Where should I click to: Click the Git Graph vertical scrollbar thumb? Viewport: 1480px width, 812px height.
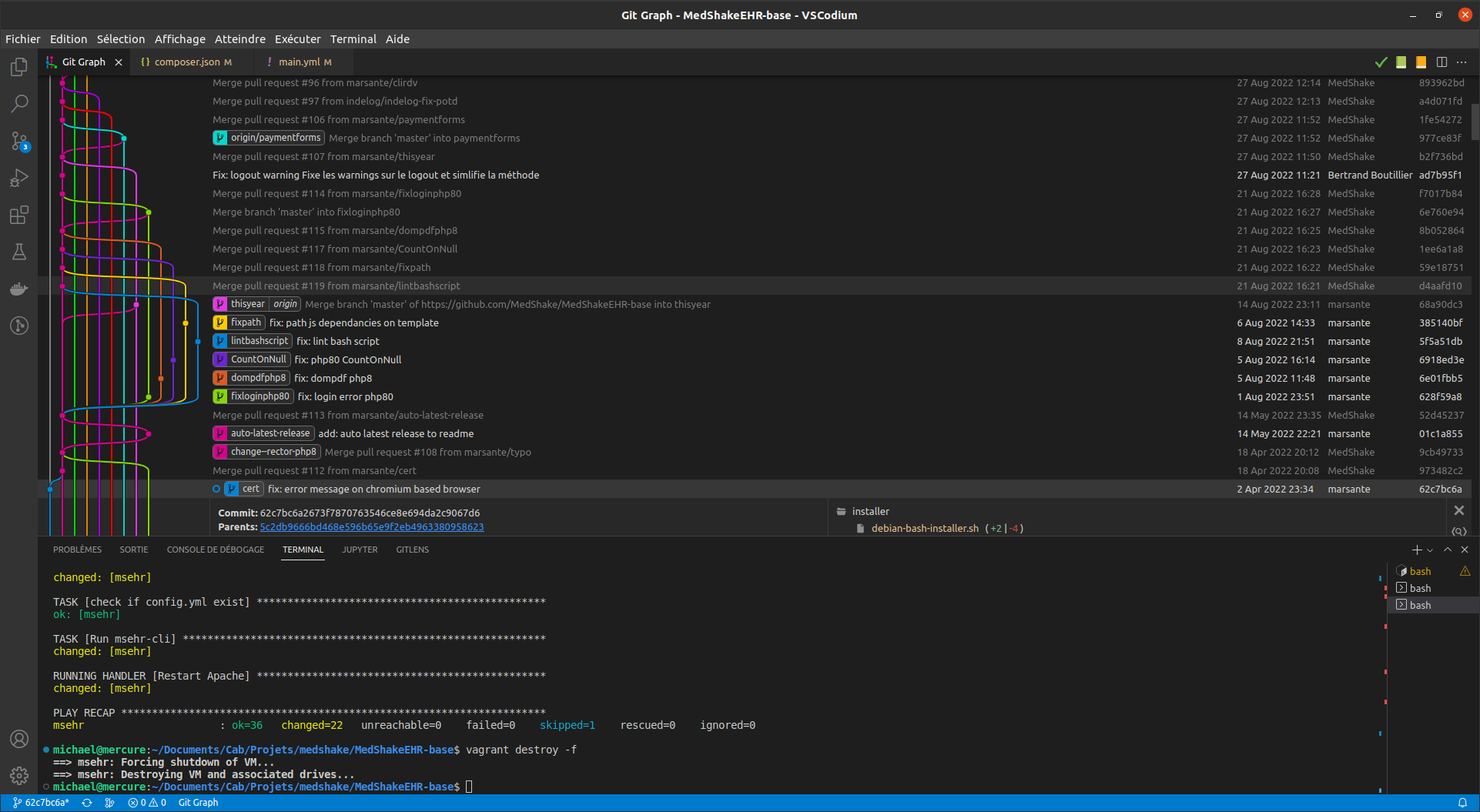coord(1475,122)
